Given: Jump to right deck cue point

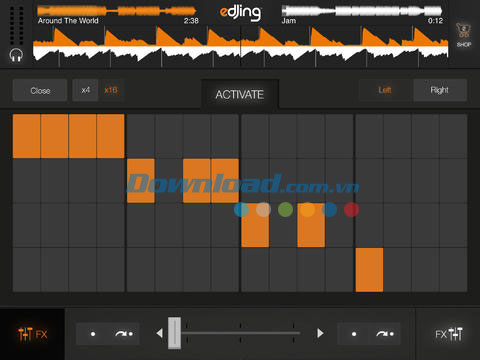Looking at the screenshot, I should click(x=385, y=334).
